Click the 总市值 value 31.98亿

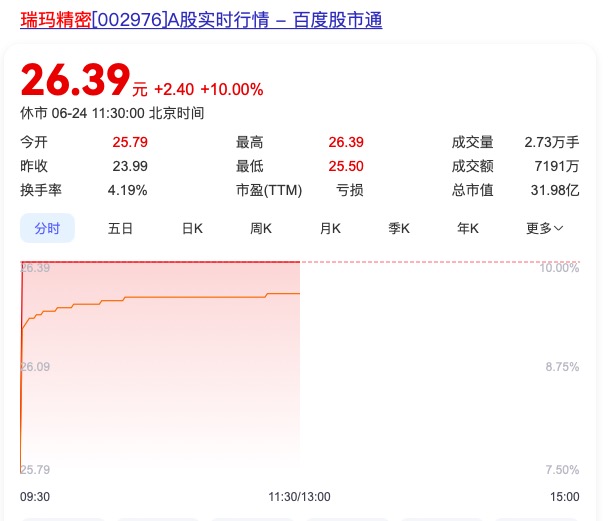click(555, 190)
